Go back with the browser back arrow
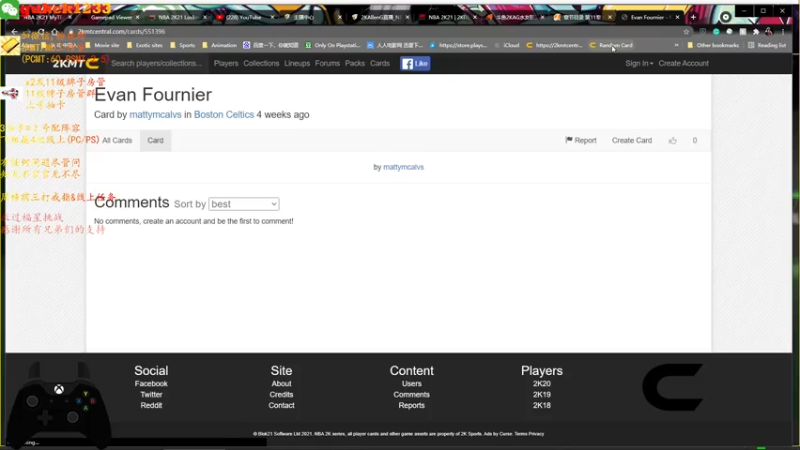 click(15, 32)
